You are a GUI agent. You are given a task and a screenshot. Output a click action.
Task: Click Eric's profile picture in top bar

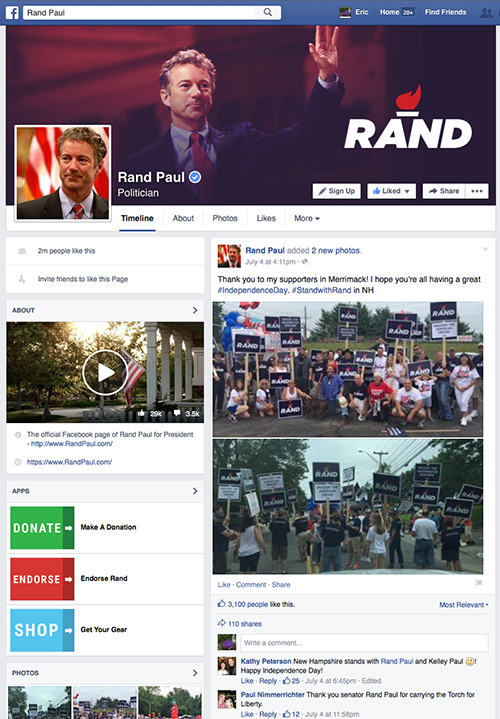coord(345,12)
